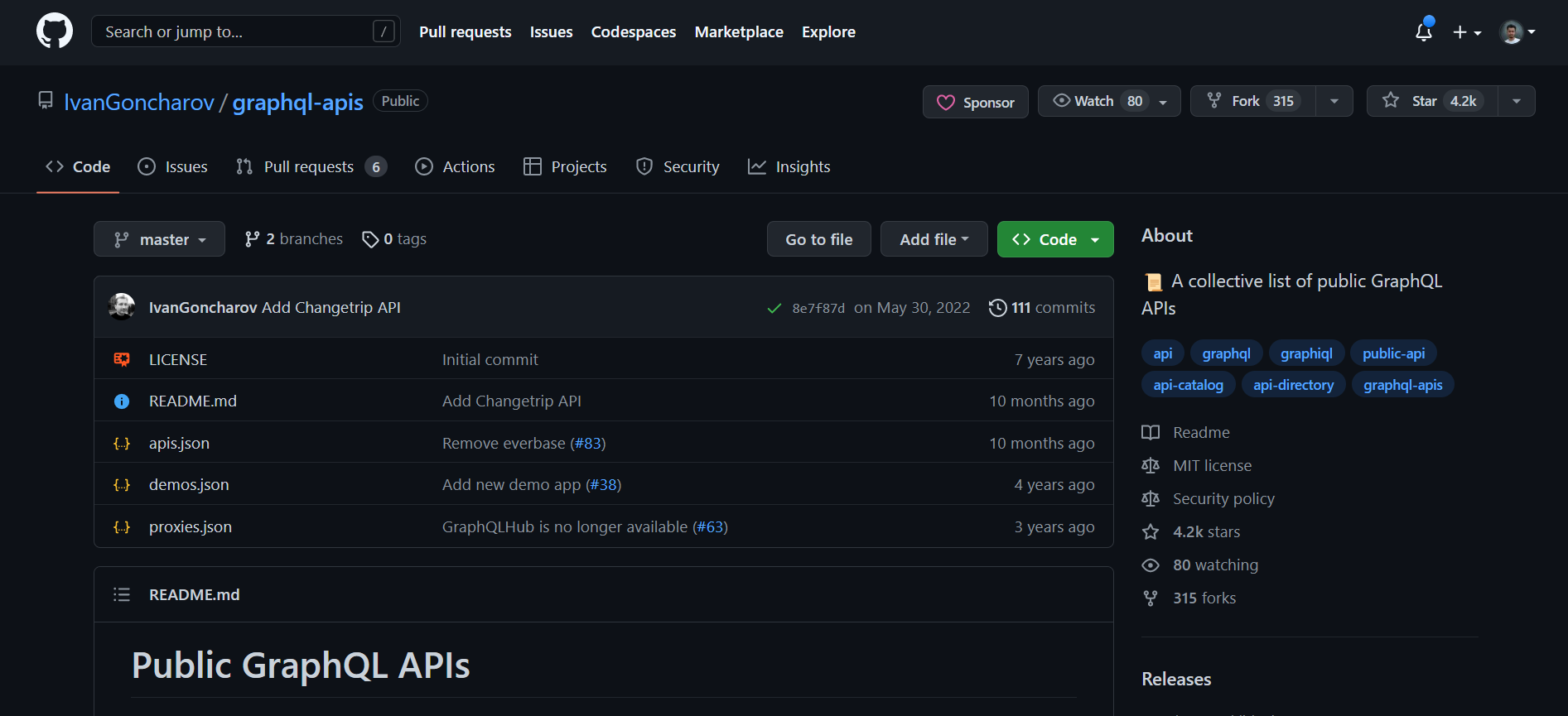Switch to the Security tab
The height and width of the screenshot is (716, 1568).
coord(678,166)
